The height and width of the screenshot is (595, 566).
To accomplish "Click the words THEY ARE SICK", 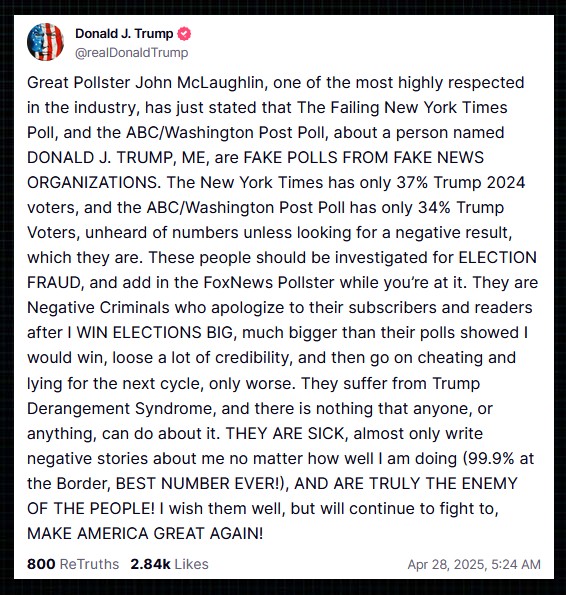I will (285, 433).
